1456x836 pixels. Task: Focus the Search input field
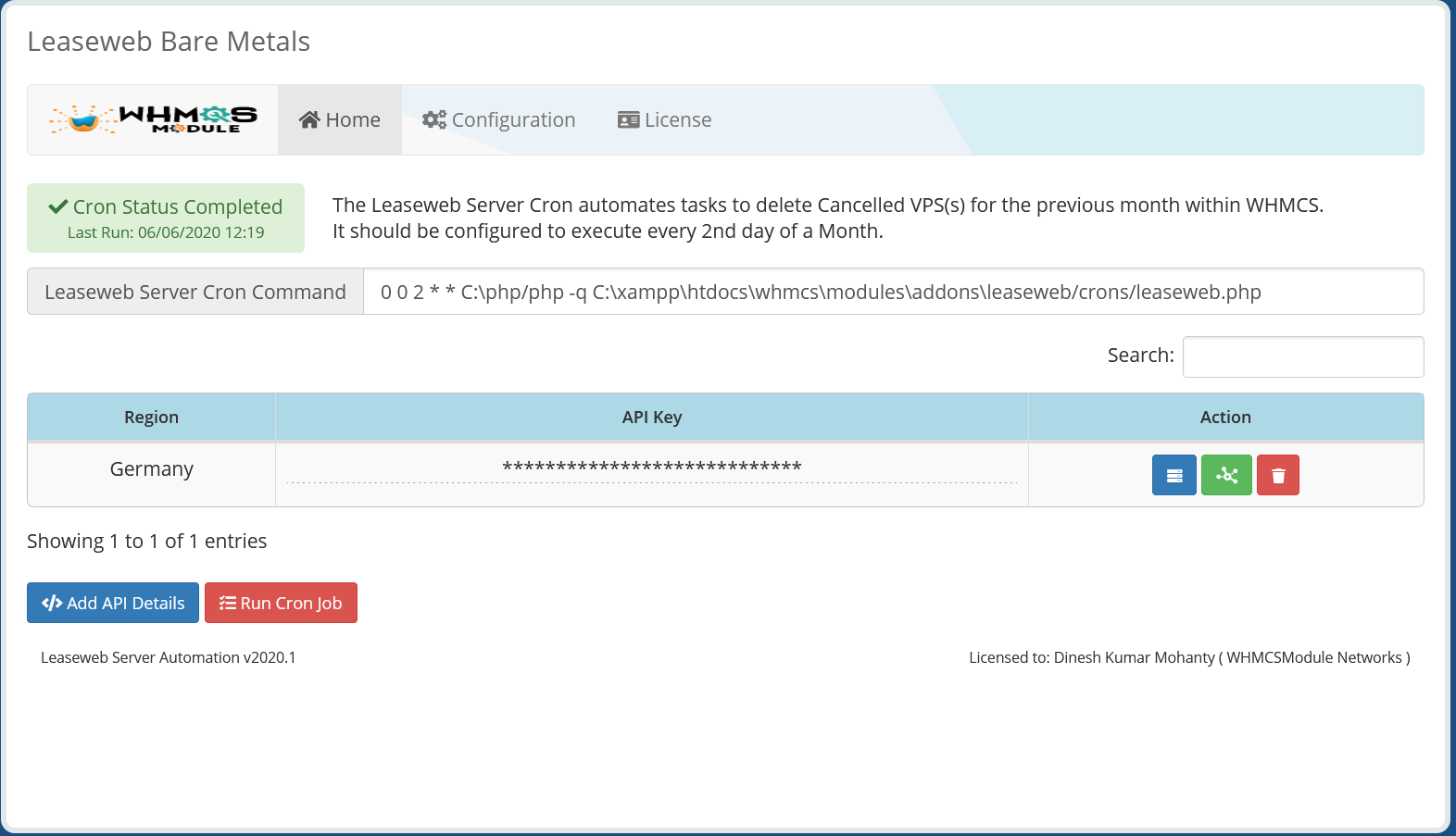click(x=1303, y=356)
